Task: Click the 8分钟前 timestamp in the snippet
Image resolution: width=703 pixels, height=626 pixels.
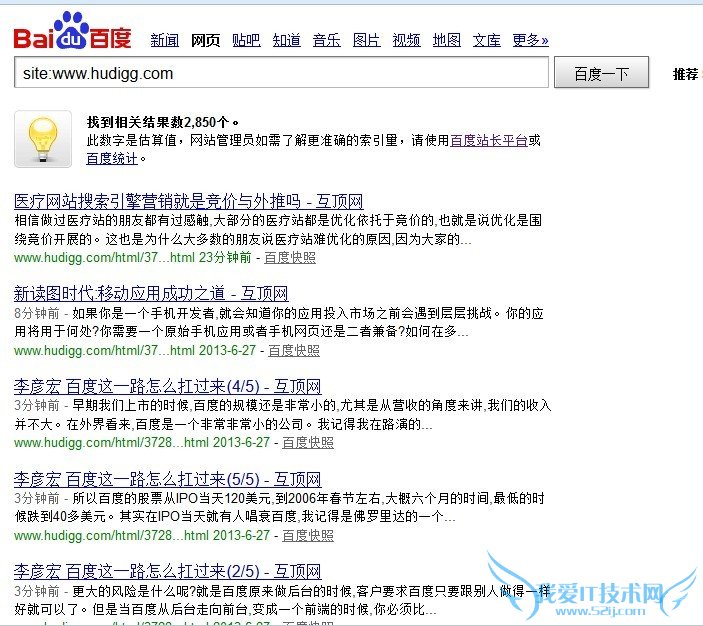Action: (x=36, y=313)
